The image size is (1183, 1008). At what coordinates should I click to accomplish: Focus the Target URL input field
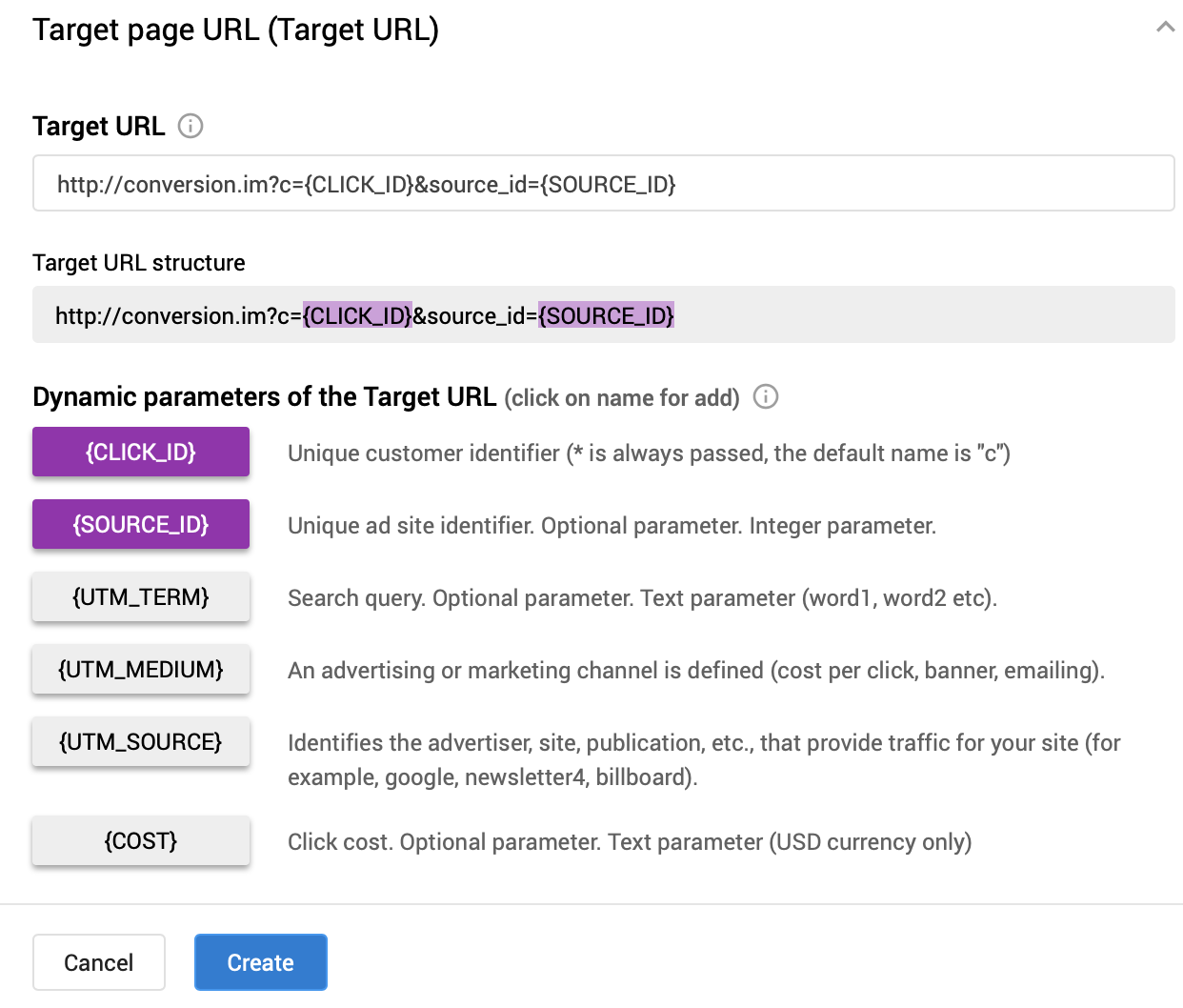pyautogui.click(x=604, y=183)
